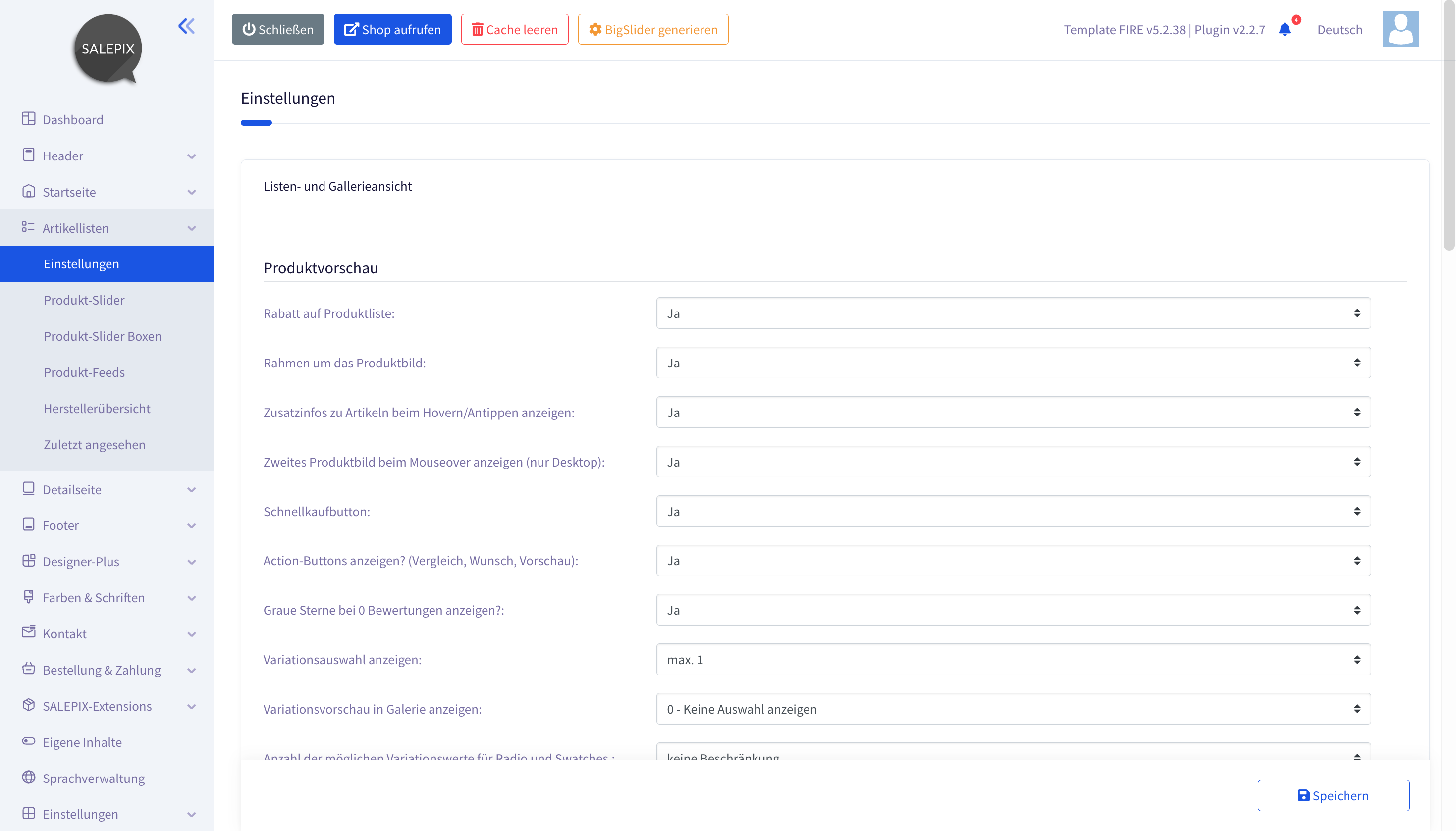
Task: Open Rabatt auf Produktliste dropdown
Action: tap(1013, 313)
